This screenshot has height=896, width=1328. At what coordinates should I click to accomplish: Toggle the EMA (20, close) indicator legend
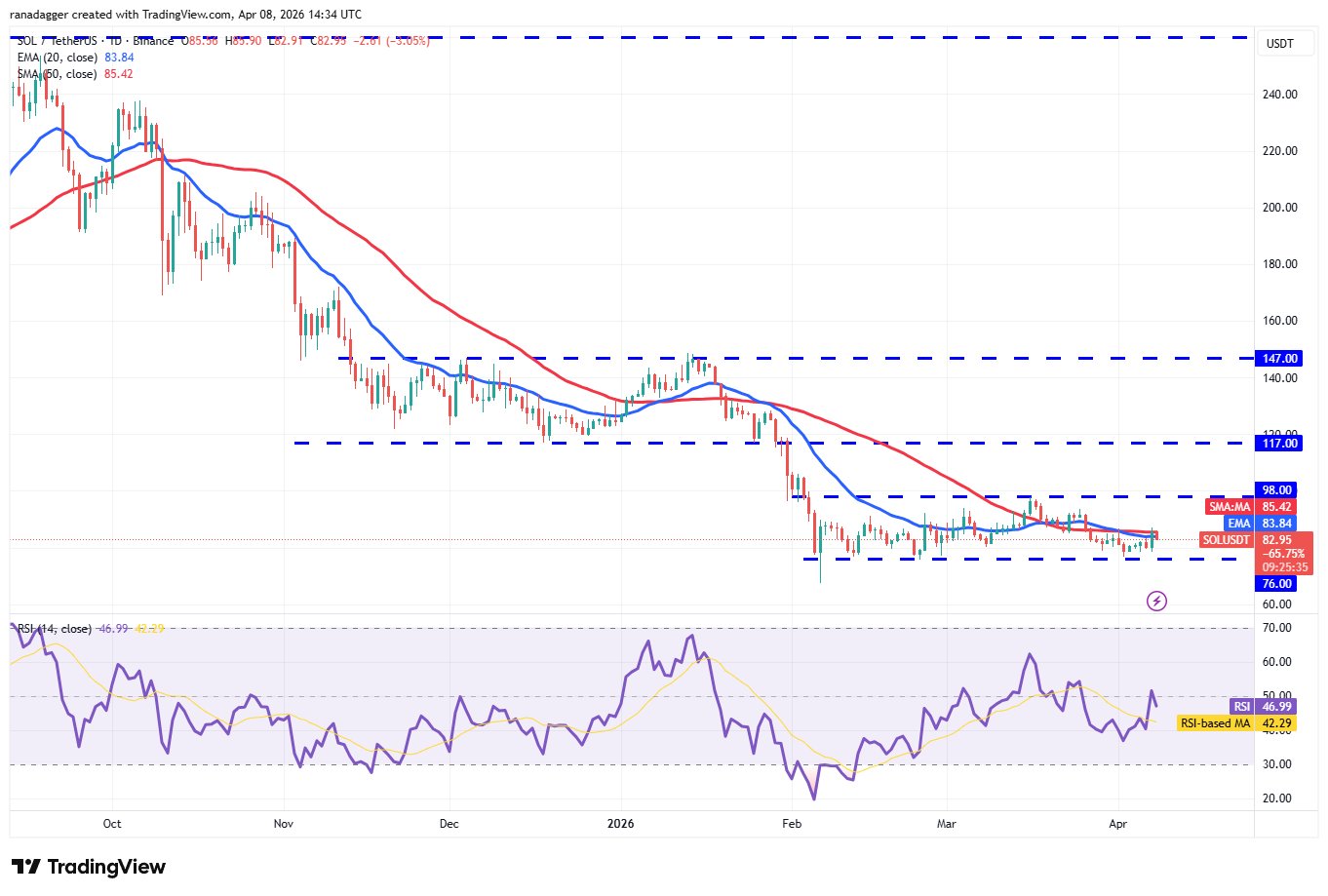tap(57, 58)
